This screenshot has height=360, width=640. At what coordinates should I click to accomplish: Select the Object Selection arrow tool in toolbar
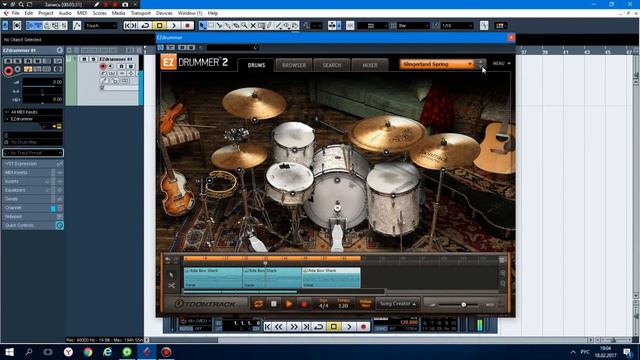coord(202,26)
